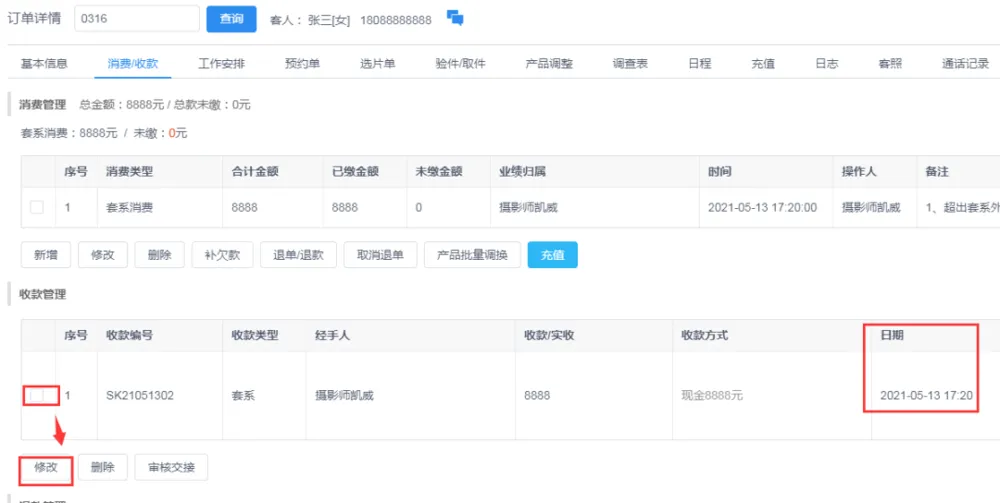
Task: Click the 产品批量调换 button
Action: (472, 255)
